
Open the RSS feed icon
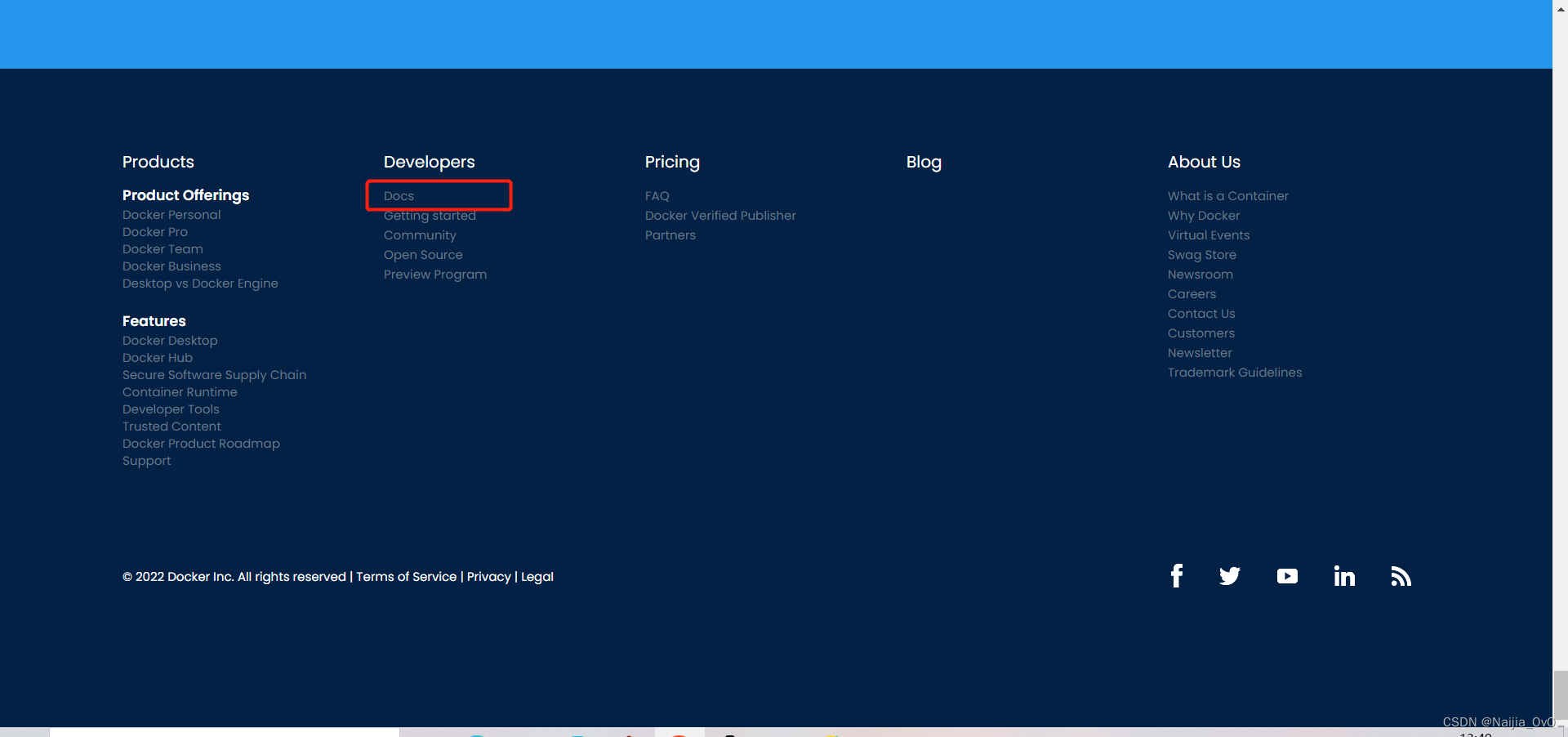coord(1401,576)
